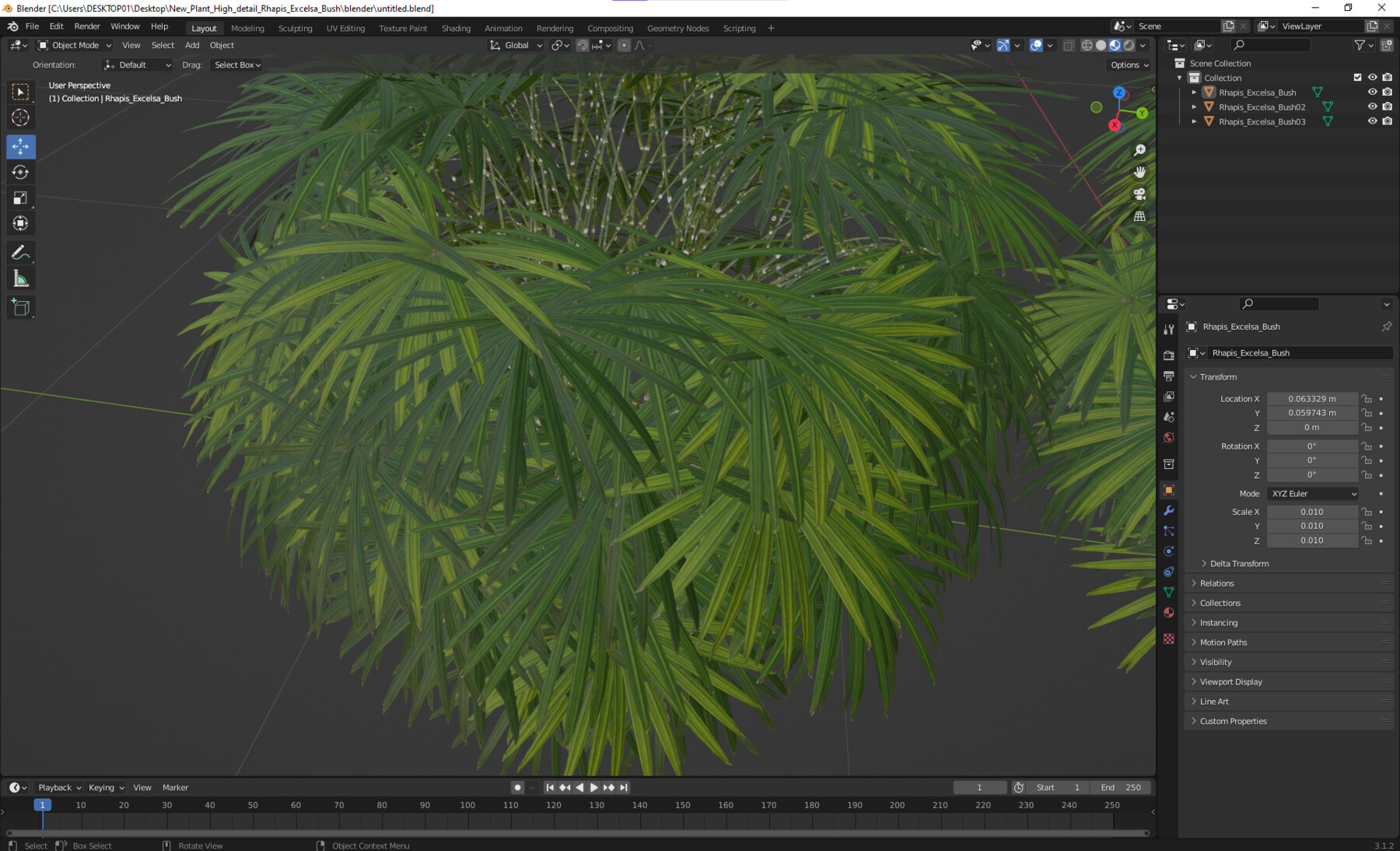Uncheck the Collection checkbox in the outliner
The width and height of the screenshot is (1400, 851).
coord(1357,77)
